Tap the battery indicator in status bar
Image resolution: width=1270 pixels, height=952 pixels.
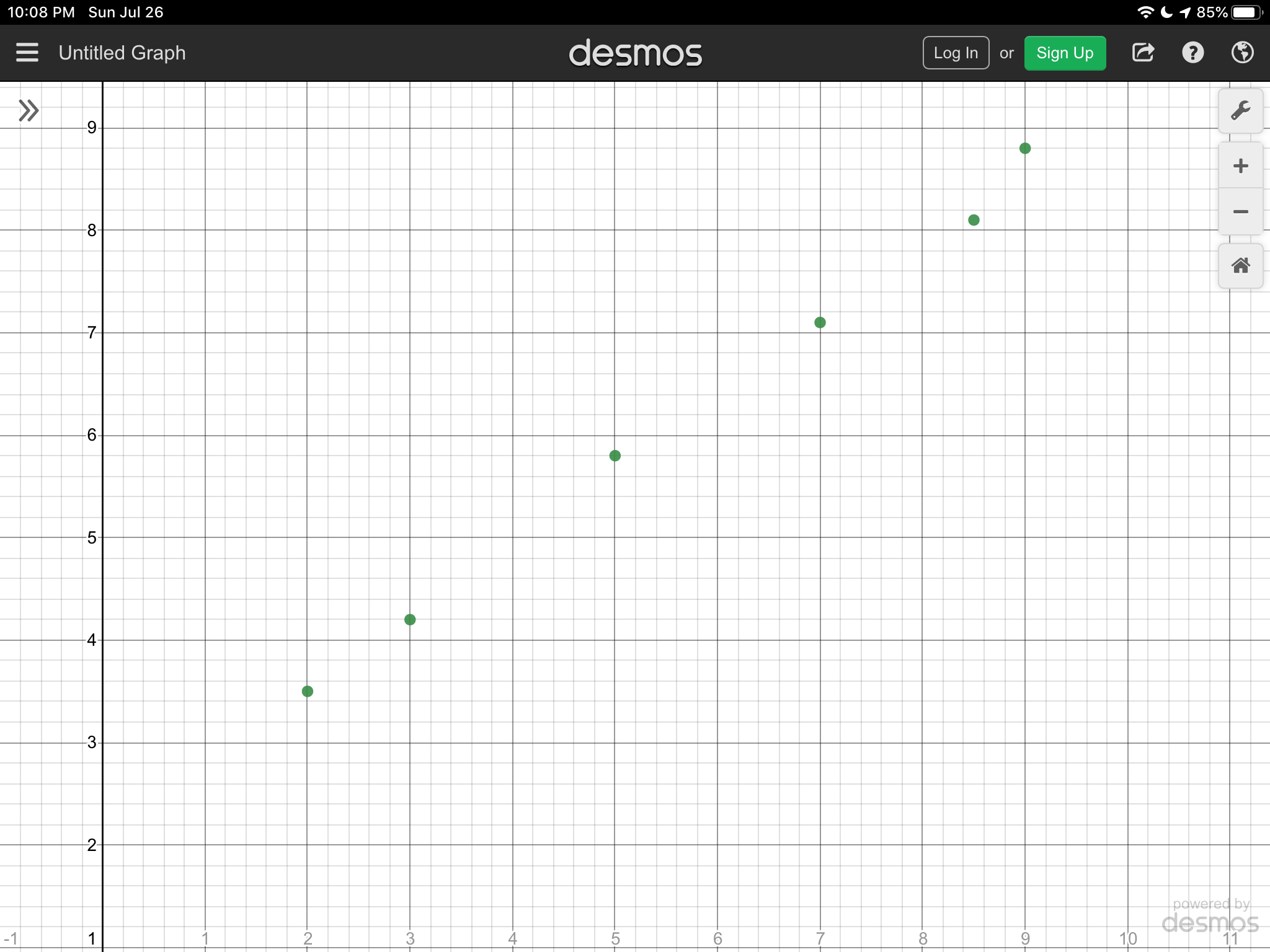point(1245,12)
